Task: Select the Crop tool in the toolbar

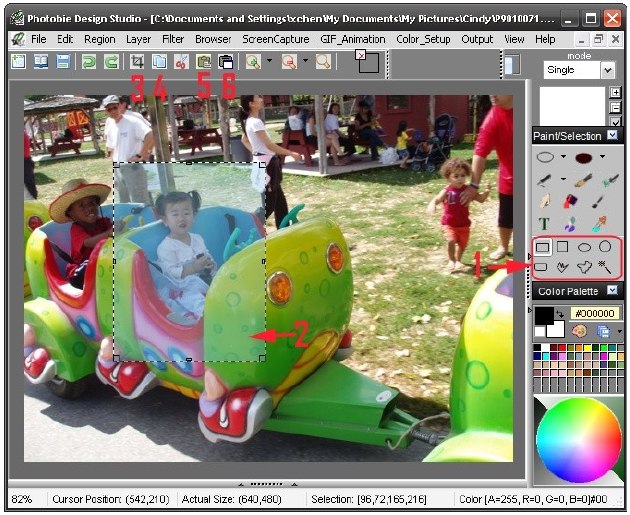Action: [x=138, y=61]
